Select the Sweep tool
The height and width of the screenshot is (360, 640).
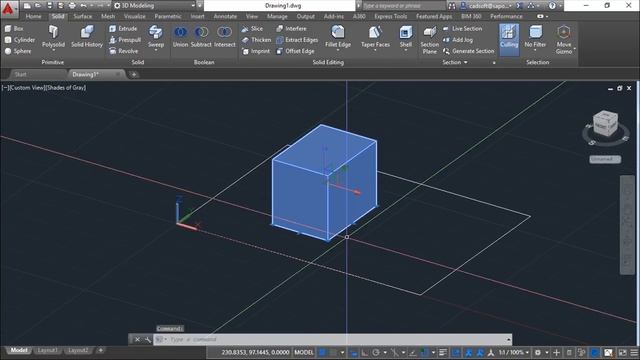[156, 36]
